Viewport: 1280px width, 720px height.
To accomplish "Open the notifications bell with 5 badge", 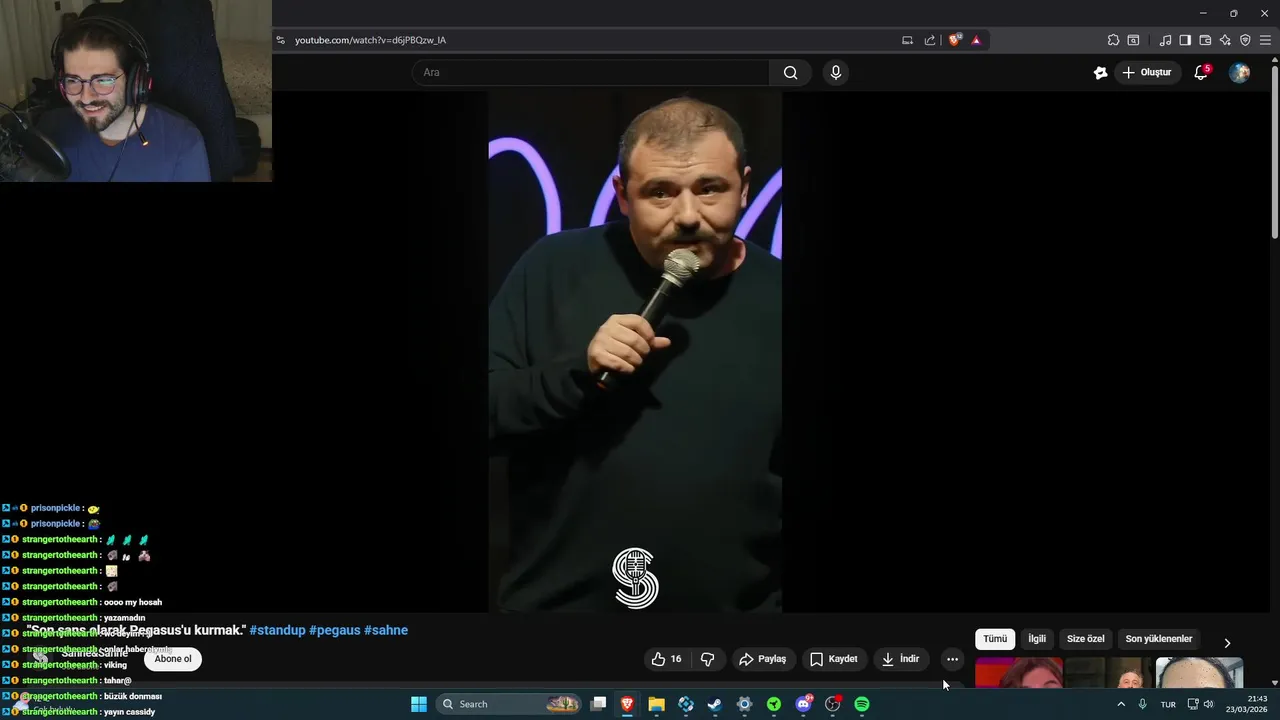I will 1202,72.
